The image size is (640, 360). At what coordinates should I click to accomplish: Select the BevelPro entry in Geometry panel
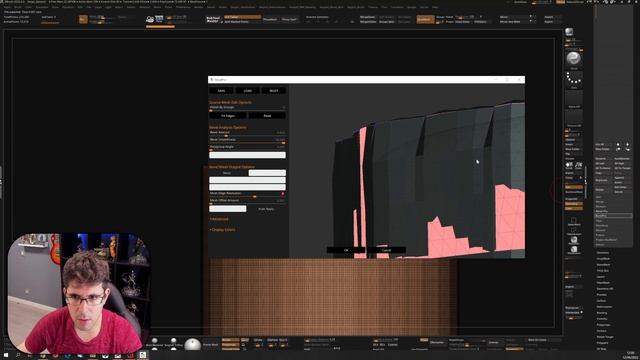[x=613, y=216]
